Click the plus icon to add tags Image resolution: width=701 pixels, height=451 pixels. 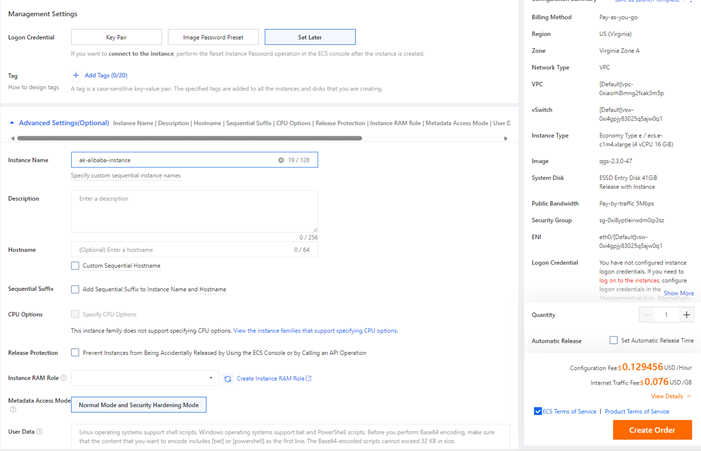click(x=76, y=75)
